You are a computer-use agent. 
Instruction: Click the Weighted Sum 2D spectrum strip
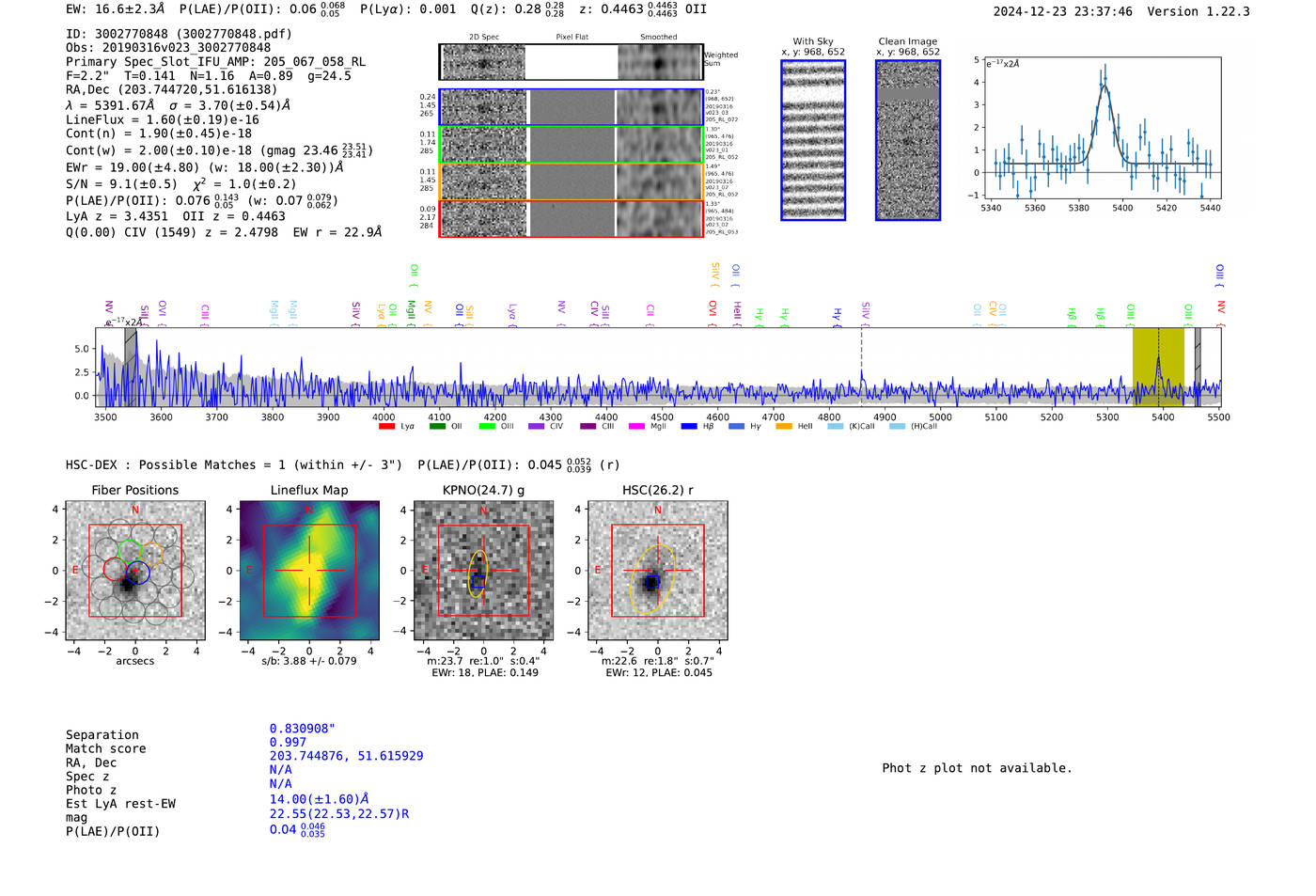tap(572, 62)
